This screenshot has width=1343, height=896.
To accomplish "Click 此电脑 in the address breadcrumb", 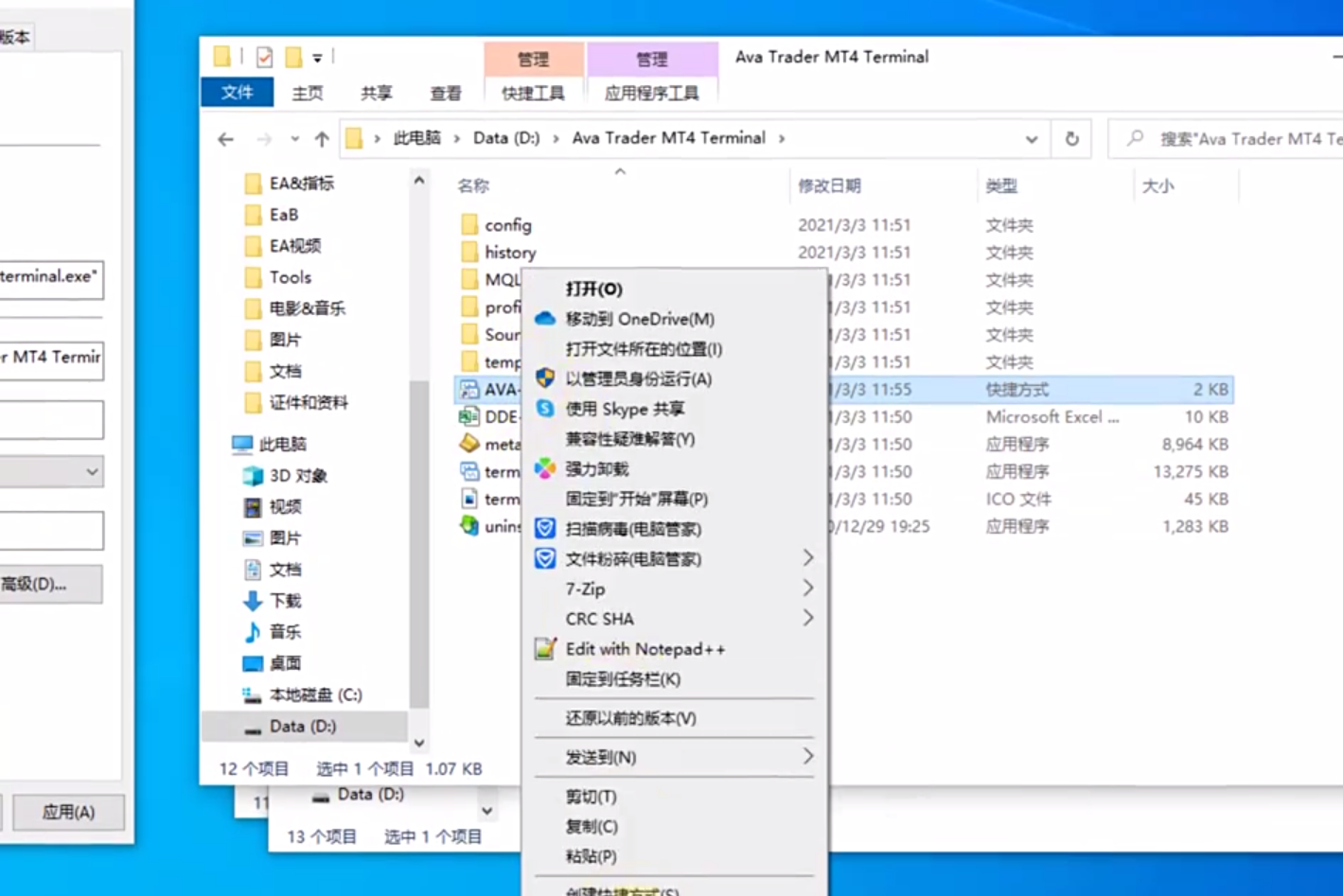I will tap(417, 138).
